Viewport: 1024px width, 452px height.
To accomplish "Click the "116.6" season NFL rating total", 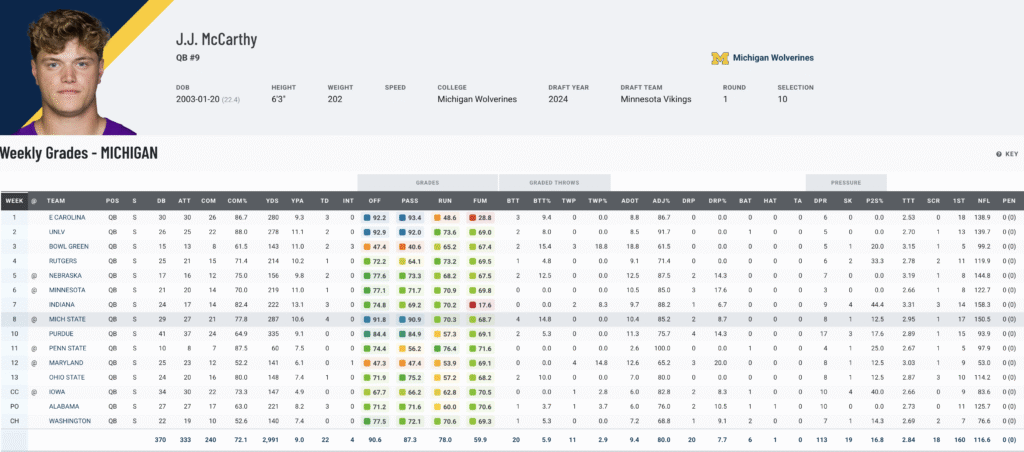I will (x=984, y=440).
